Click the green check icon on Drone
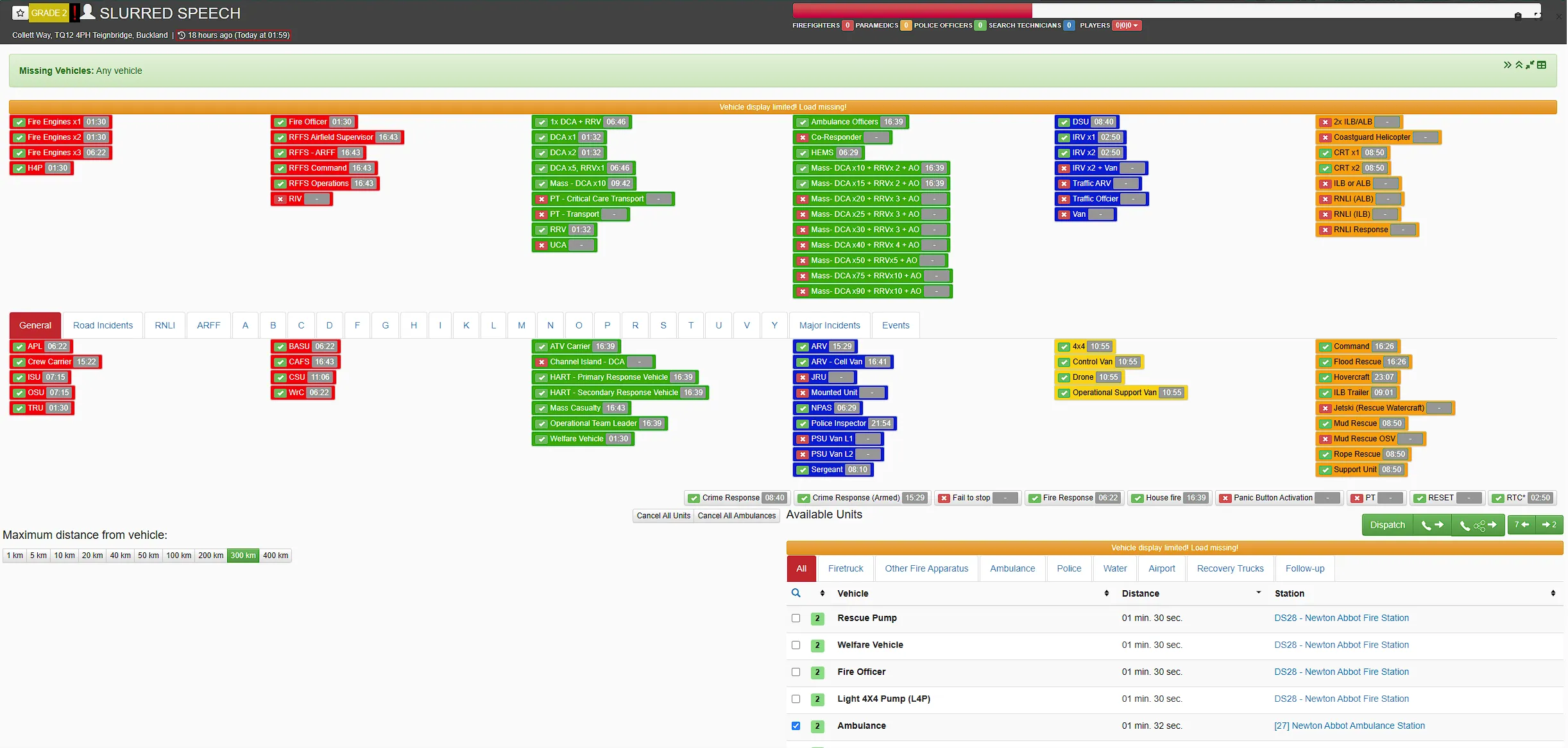 tap(1064, 377)
